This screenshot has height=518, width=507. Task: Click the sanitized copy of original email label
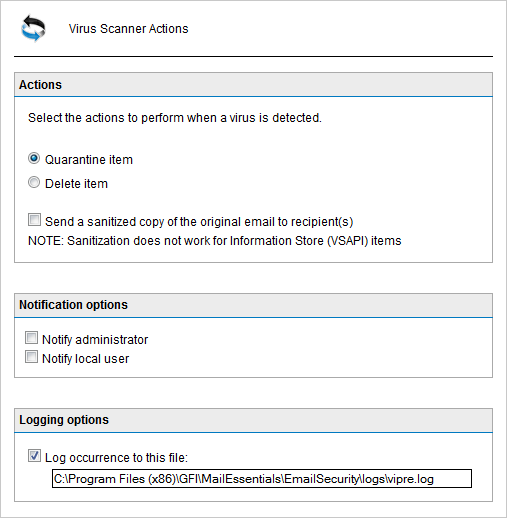(199, 222)
